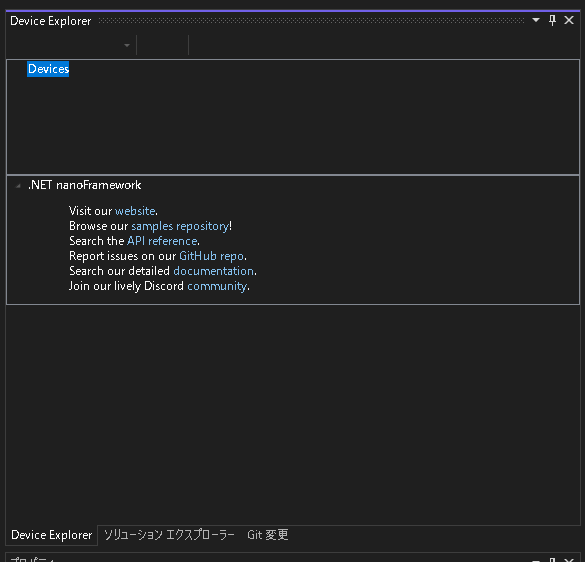Switch to the ソリューション エクスプローラー tab
Screen dimensions: 585x562
point(169,535)
